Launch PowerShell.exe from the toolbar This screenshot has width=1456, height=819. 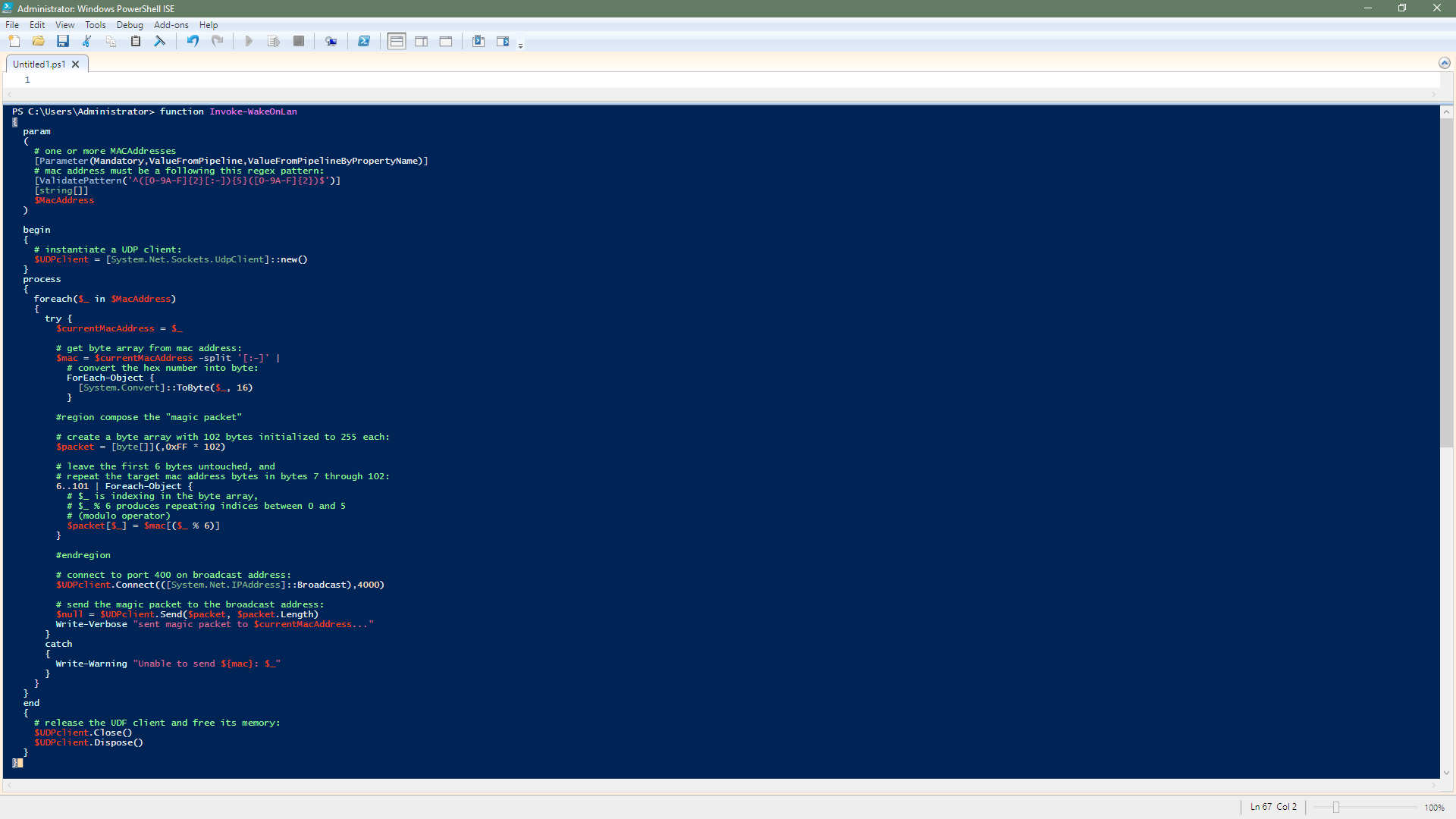(364, 41)
